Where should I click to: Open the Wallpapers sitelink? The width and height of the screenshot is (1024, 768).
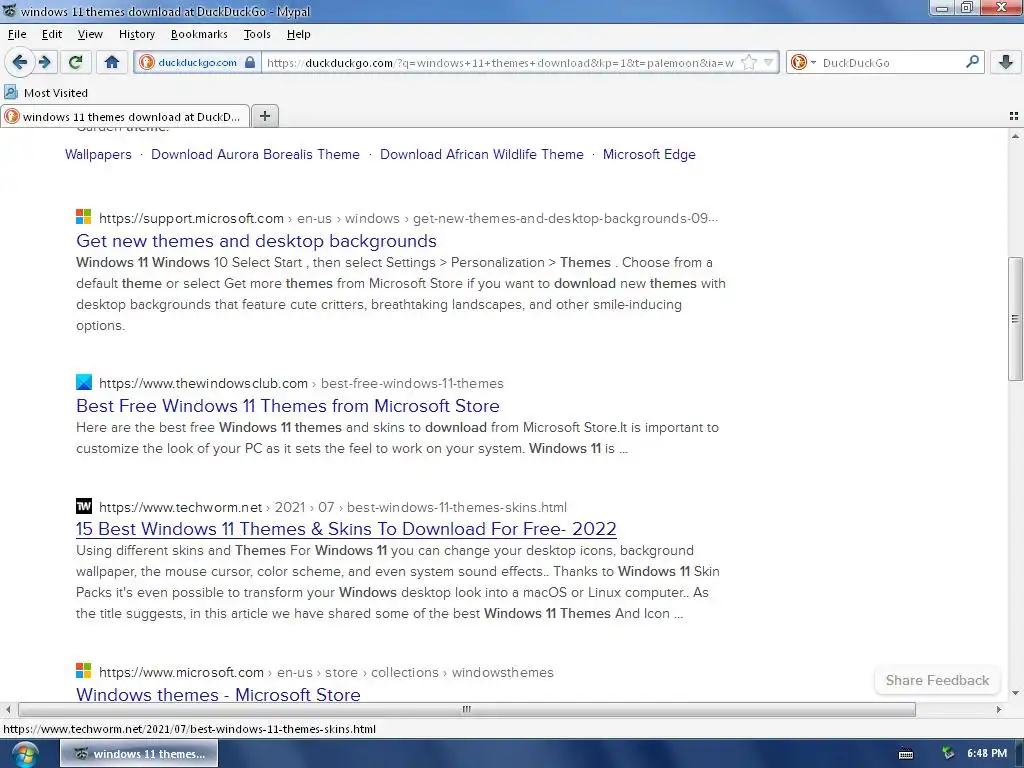pos(98,154)
